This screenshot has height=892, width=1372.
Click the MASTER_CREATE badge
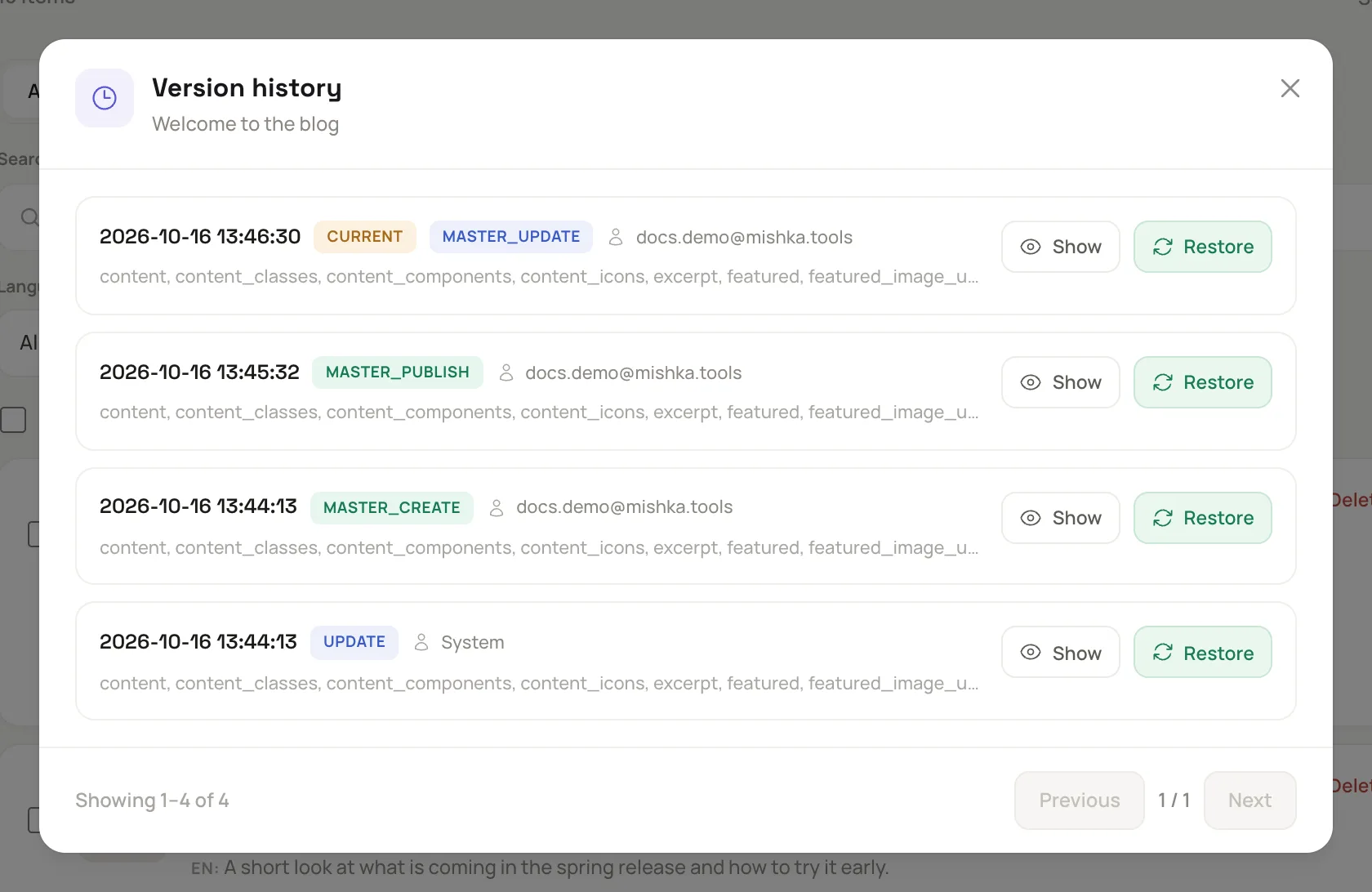tap(392, 507)
